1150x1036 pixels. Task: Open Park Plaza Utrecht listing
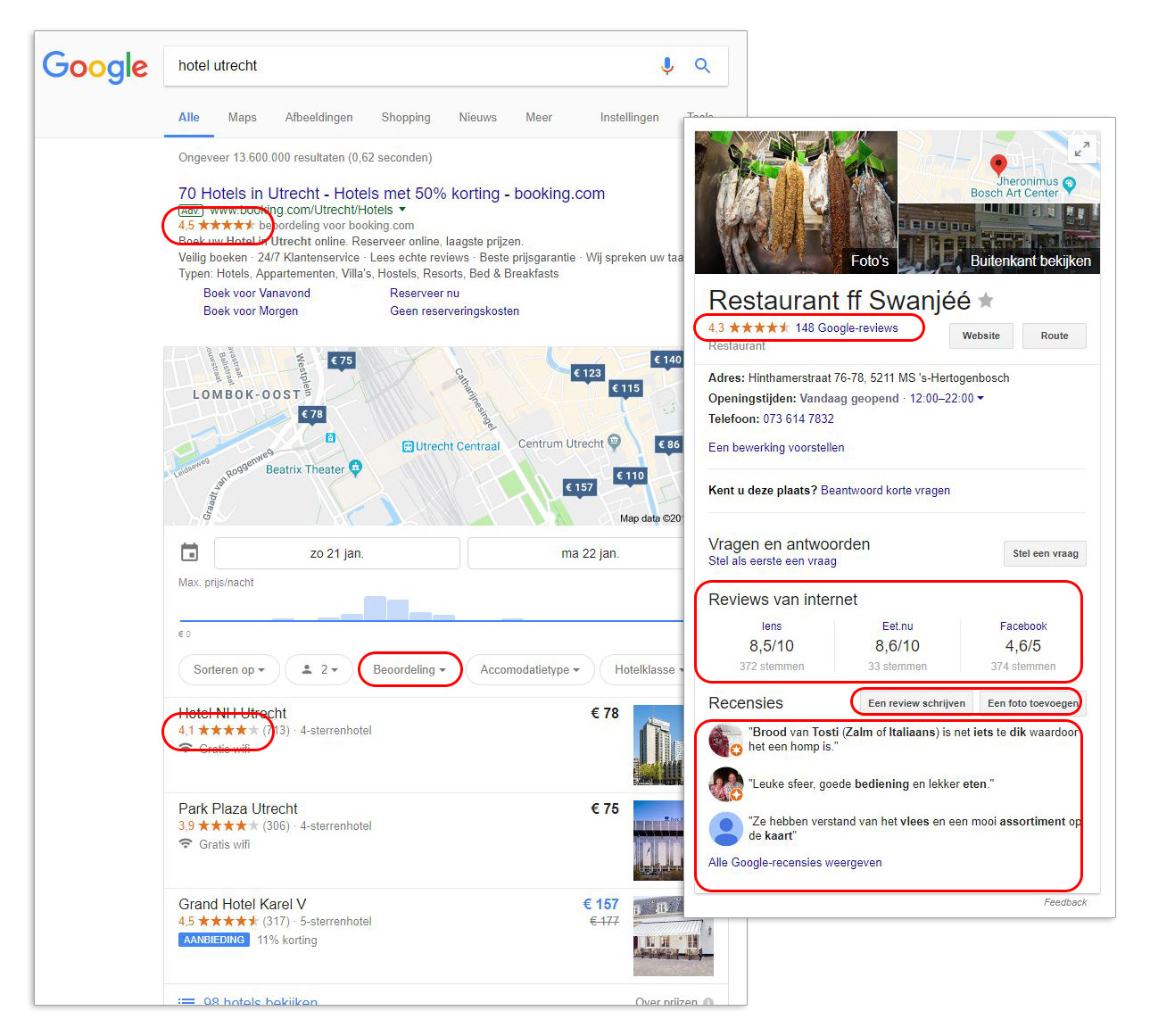pyautogui.click(x=238, y=808)
